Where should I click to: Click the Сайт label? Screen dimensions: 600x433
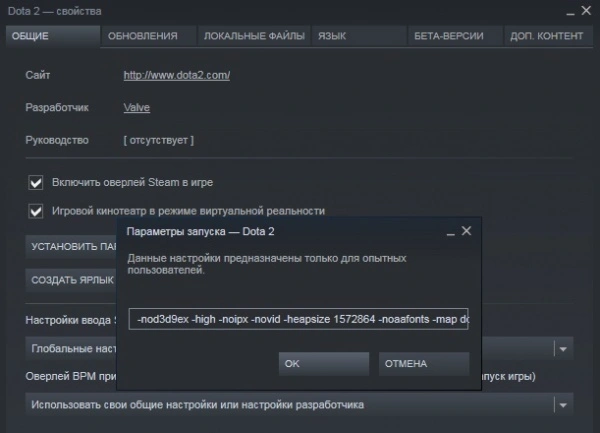(38, 75)
